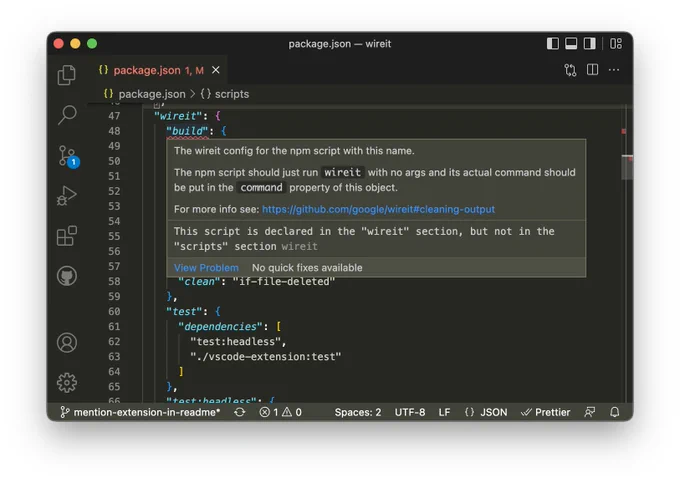The height and width of the screenshot is (483, 680).
Task: Split the editor to the right
Action: pos(592,70)
